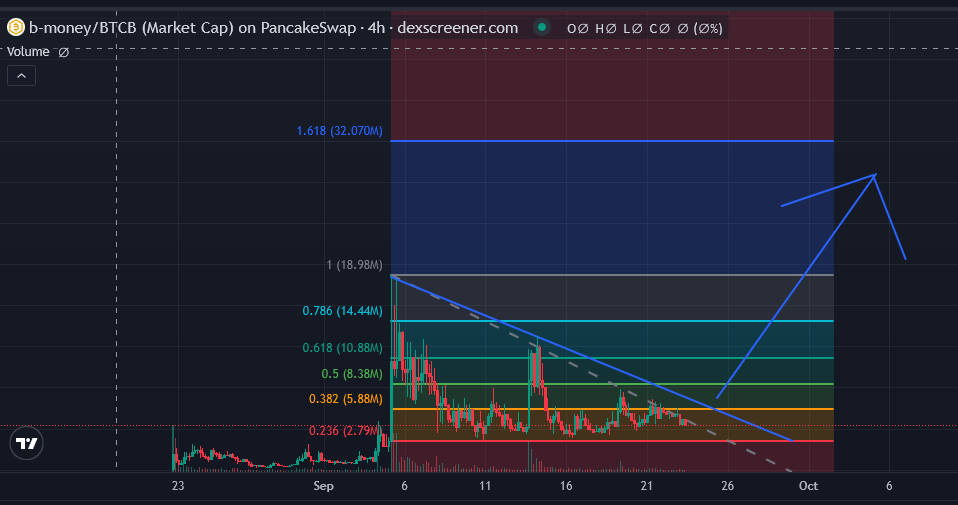
Task: Click the 26 date axis label
Action: coord(727,486)
